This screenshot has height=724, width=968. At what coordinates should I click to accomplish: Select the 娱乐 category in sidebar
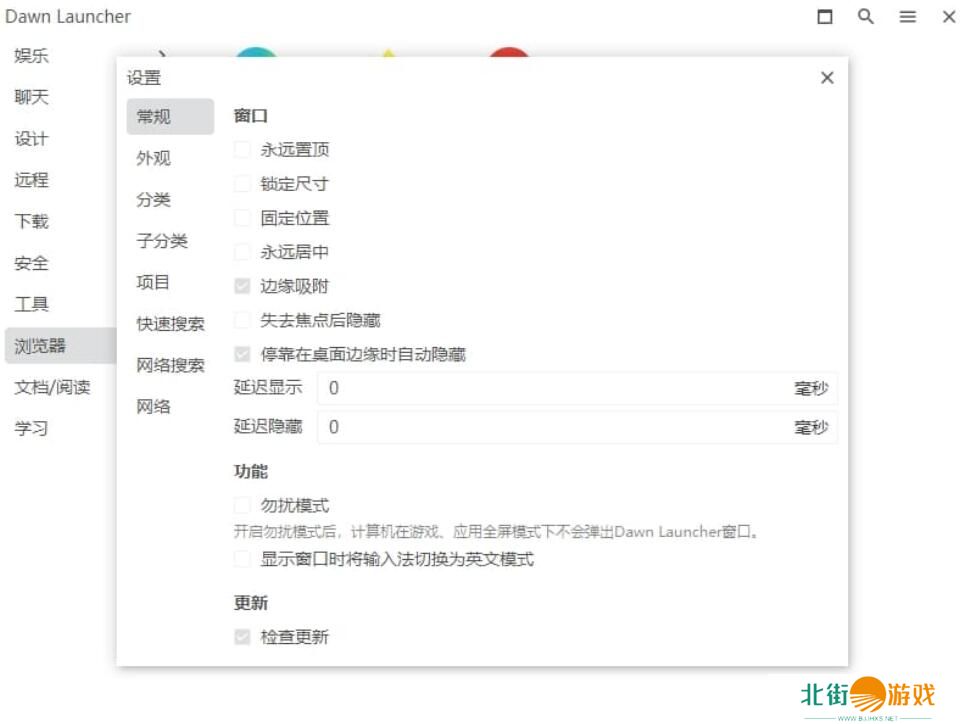tap(32, 56)
